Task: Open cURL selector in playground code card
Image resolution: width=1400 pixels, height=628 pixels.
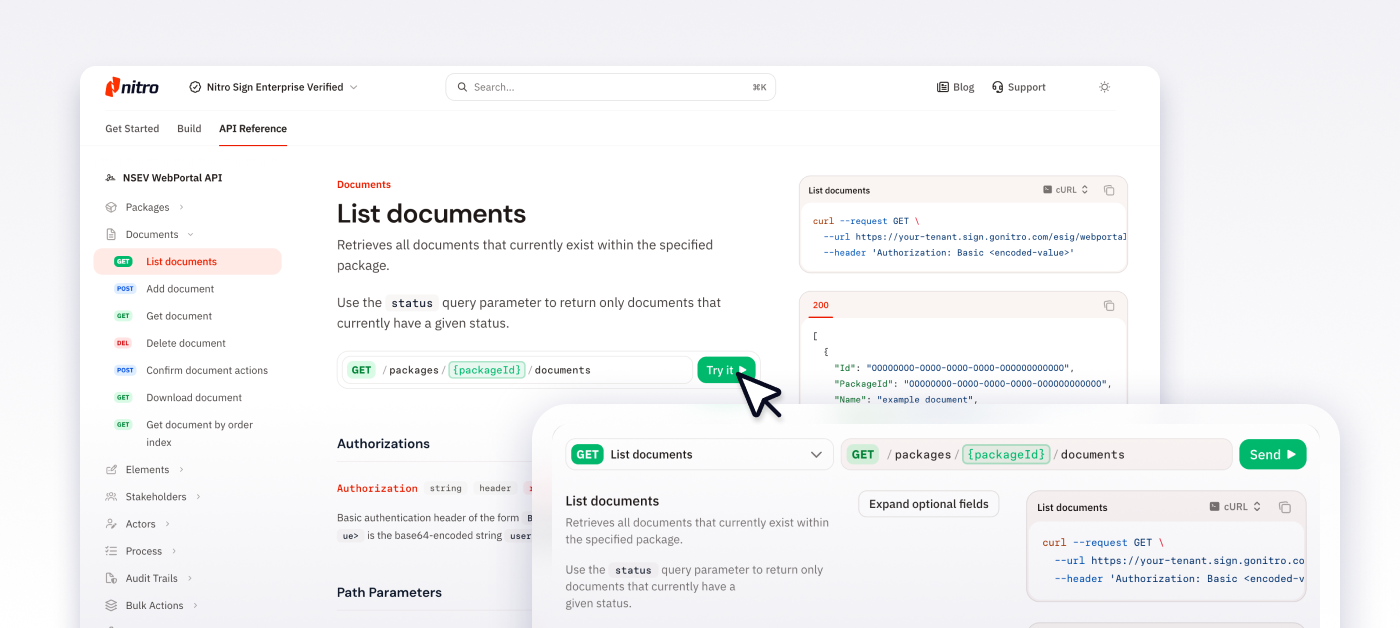Action: pyautogui.click(x=1236, y=507)
